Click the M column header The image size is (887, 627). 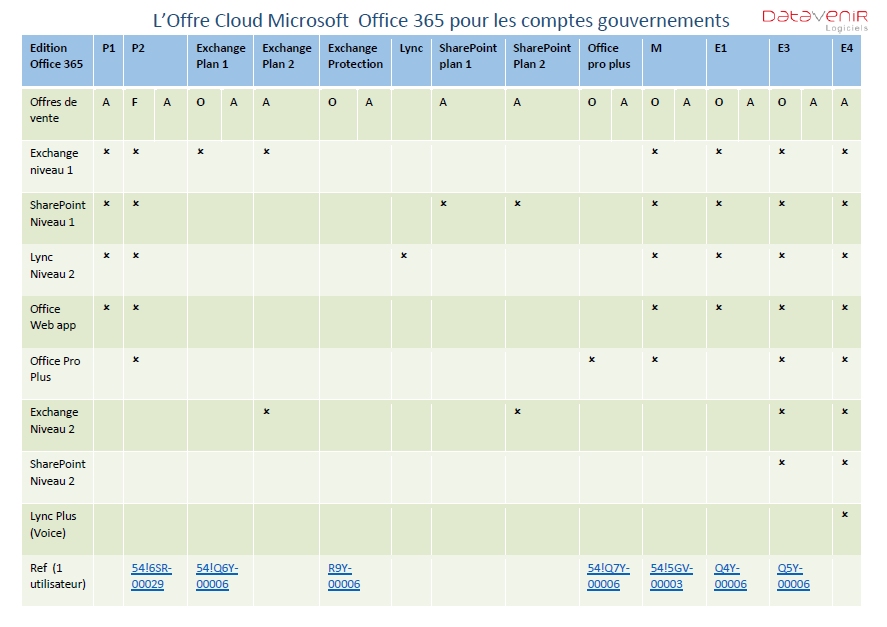point(674,61)
